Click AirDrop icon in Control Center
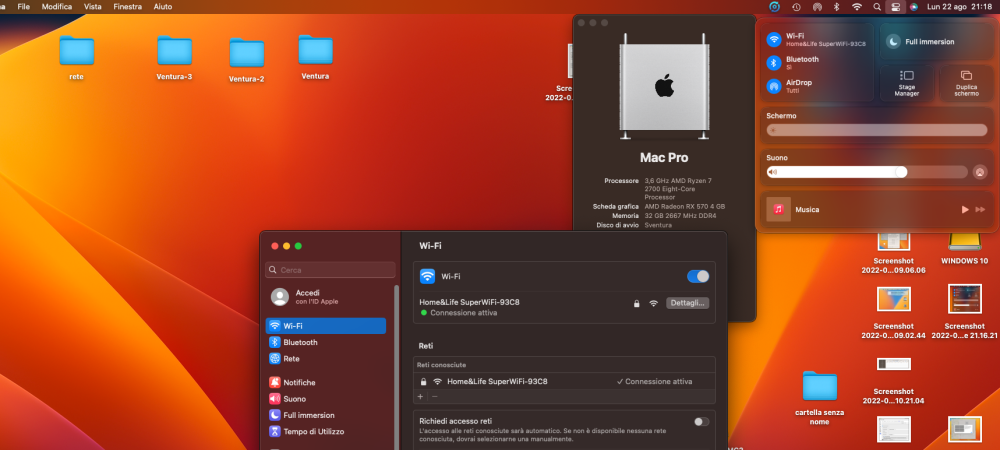 tap(774, 86)
